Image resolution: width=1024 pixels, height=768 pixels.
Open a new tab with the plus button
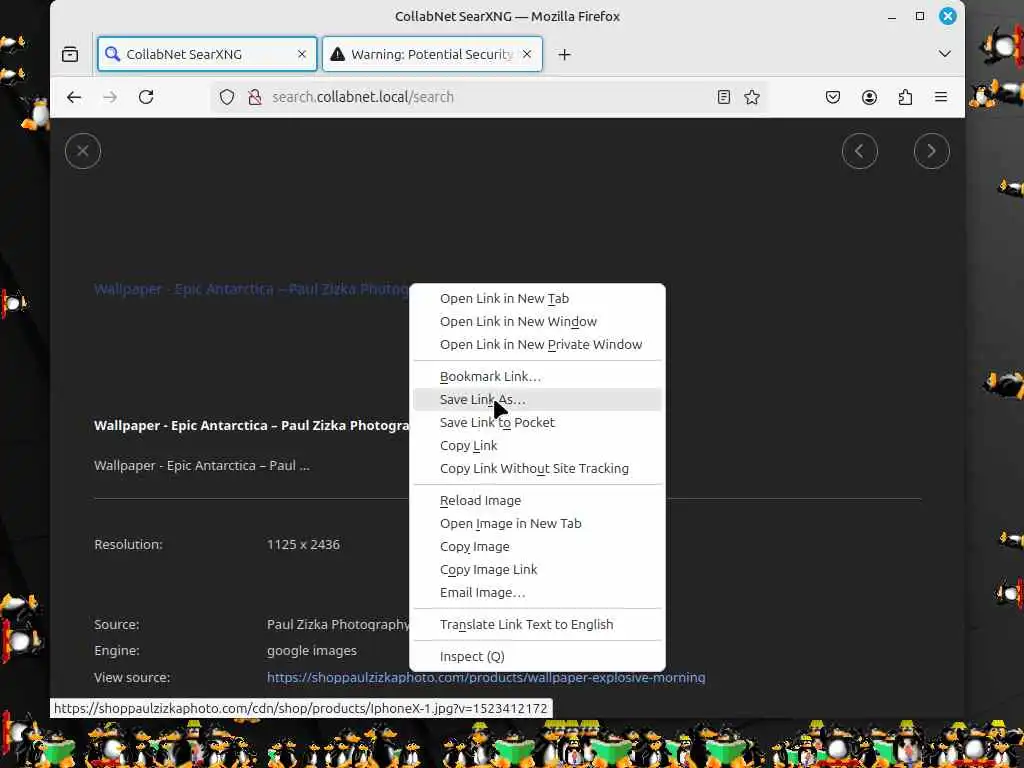click(x=564, y=54)
